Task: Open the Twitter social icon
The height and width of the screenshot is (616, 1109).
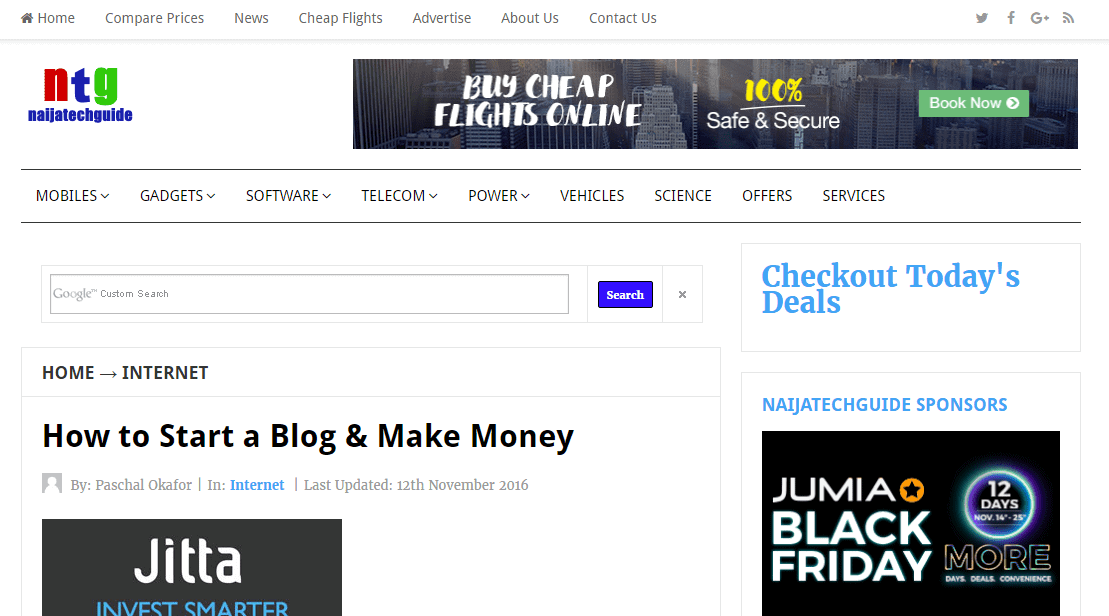Action: (x=982, y=18)
